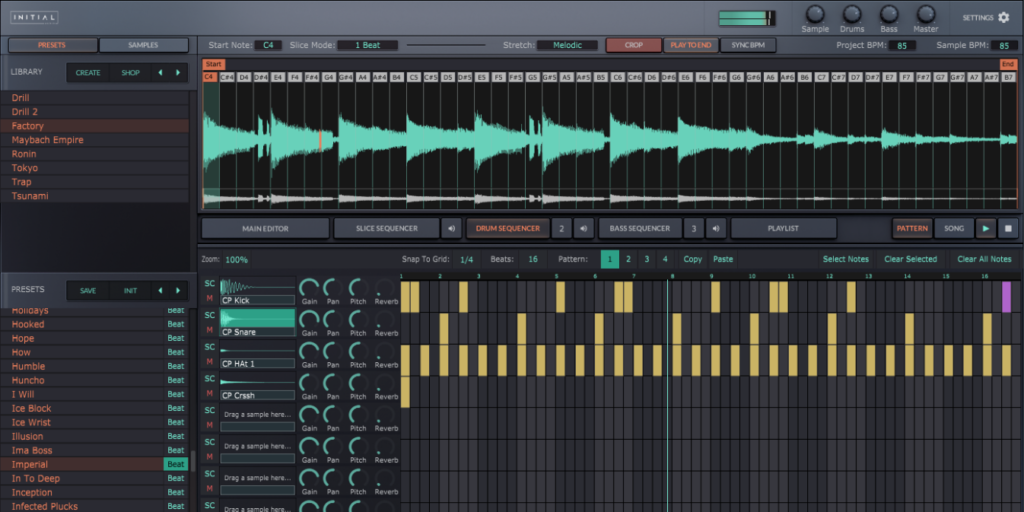Adjust the Master volume knob
Viewport: 1024px width, 512px height.
(x=925, y=14)
